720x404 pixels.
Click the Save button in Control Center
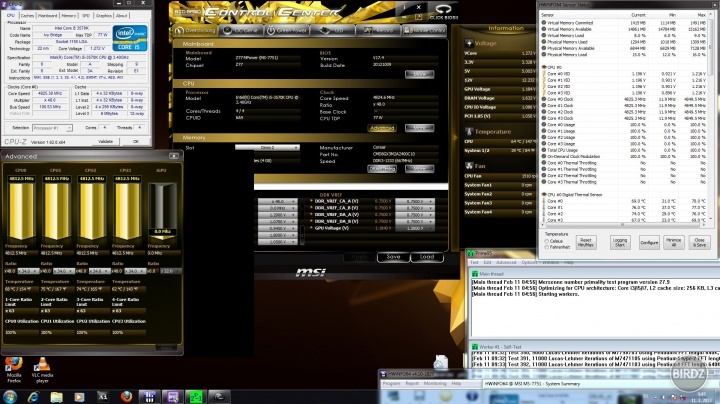point(393,257)
